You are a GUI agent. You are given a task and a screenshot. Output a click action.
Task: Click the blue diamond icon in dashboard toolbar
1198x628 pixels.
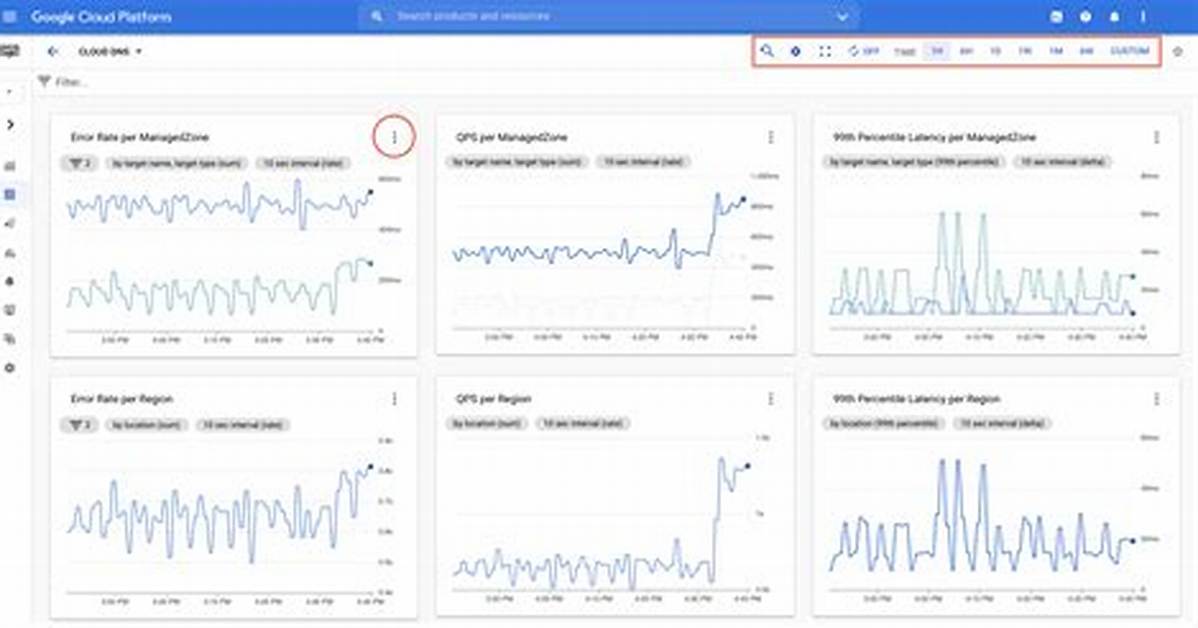coord(795,51)
